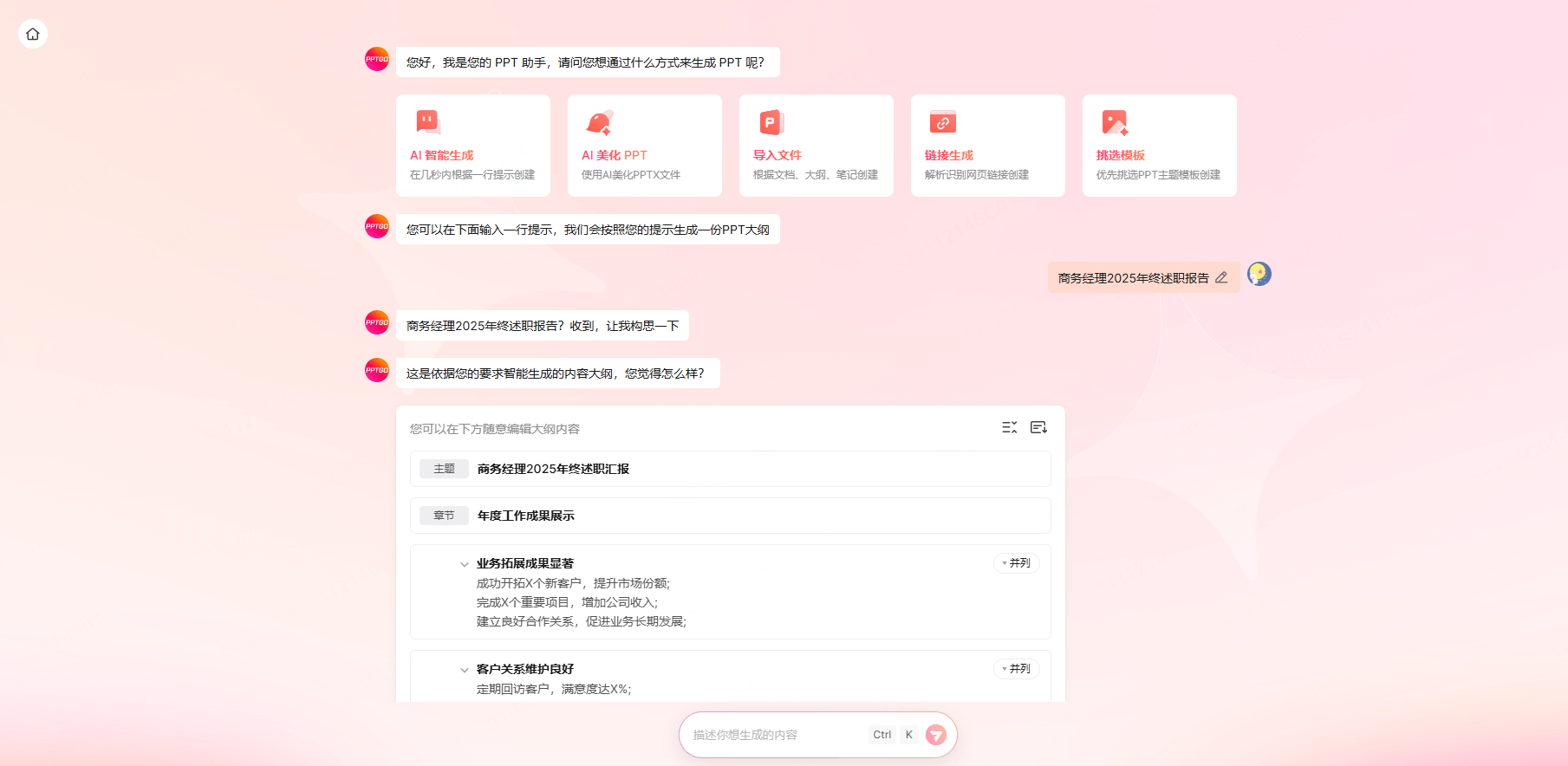Open 并列 dropdown for 业务拓展成果显著
This screenshot has width=1568, height=766.
tap(1017, 563)
